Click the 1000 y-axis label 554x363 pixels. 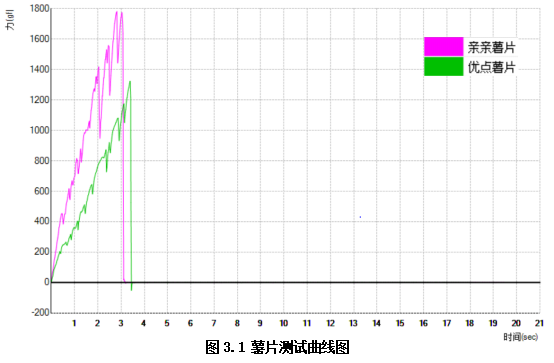click(40, 130)
